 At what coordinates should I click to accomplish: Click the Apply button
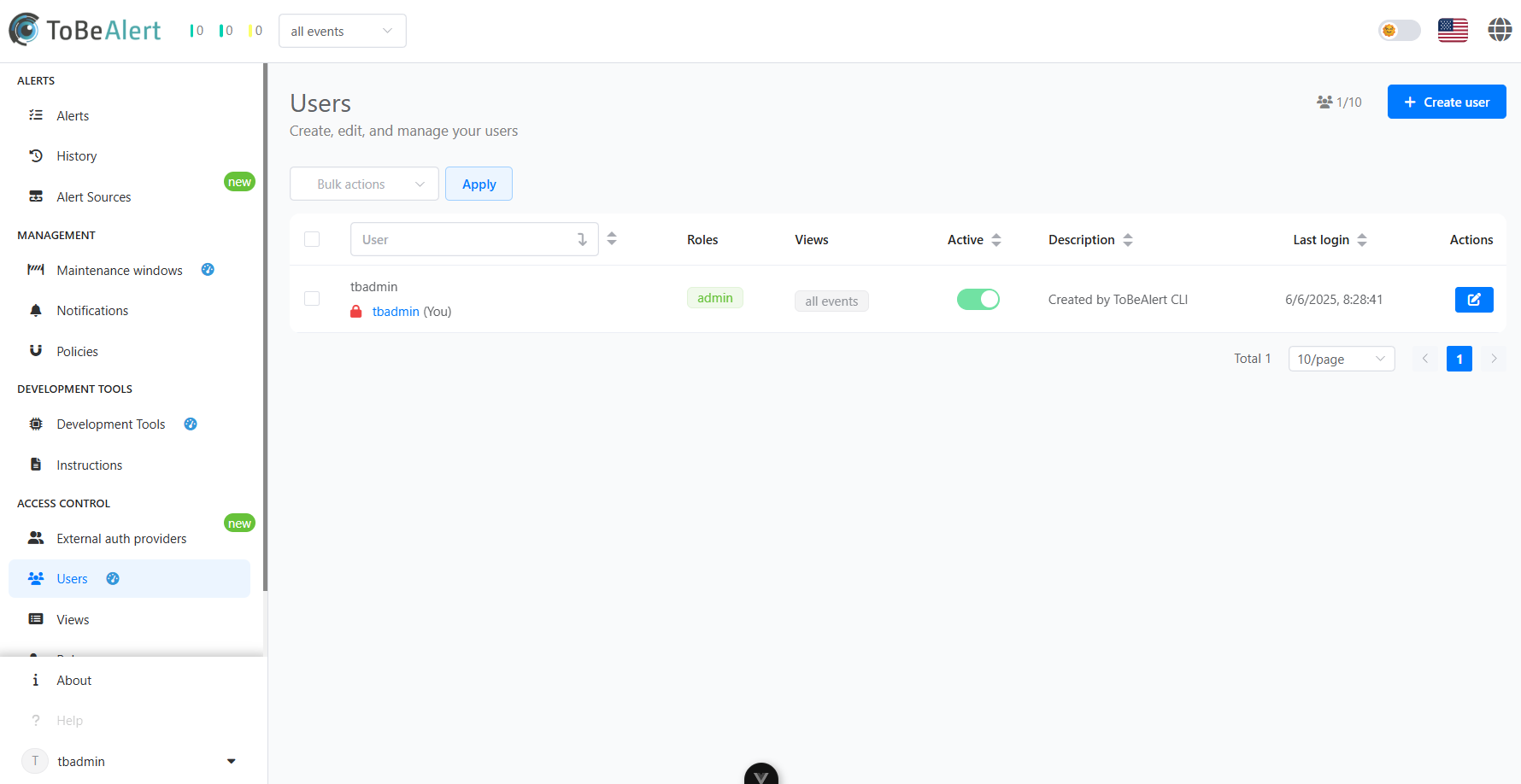pyautogui.click(x=479, y=184)
